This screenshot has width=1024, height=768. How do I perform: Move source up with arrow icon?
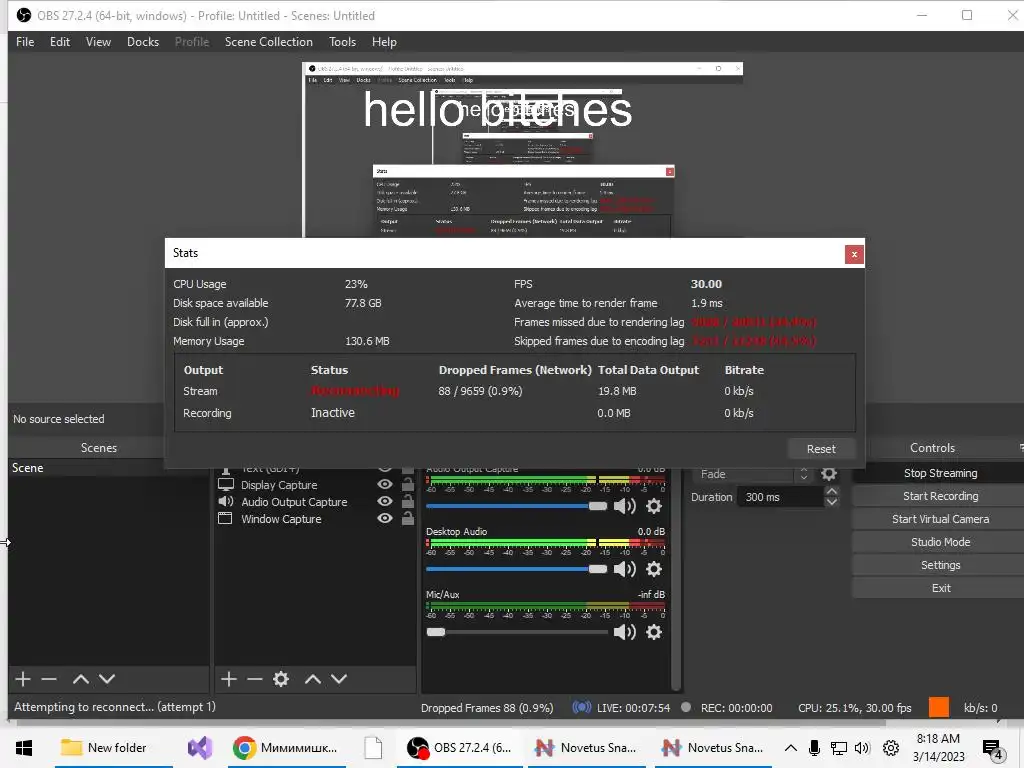tap(313, 679)
